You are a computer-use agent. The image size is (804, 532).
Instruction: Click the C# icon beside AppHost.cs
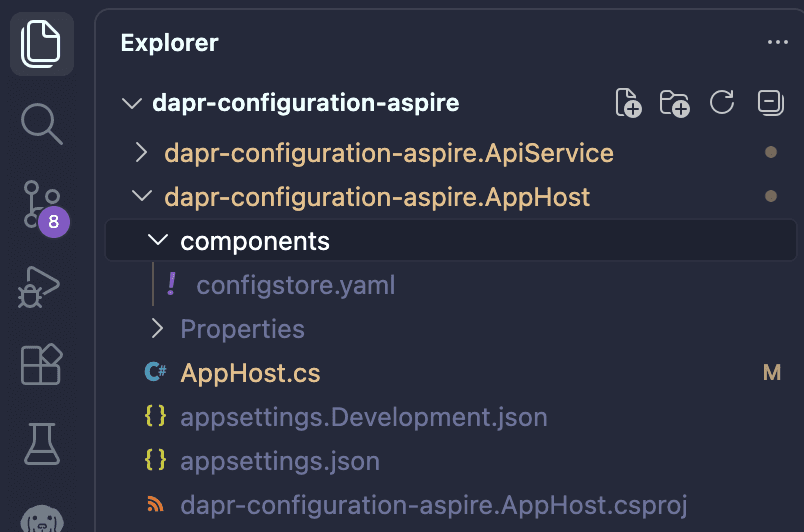(155, 372)
